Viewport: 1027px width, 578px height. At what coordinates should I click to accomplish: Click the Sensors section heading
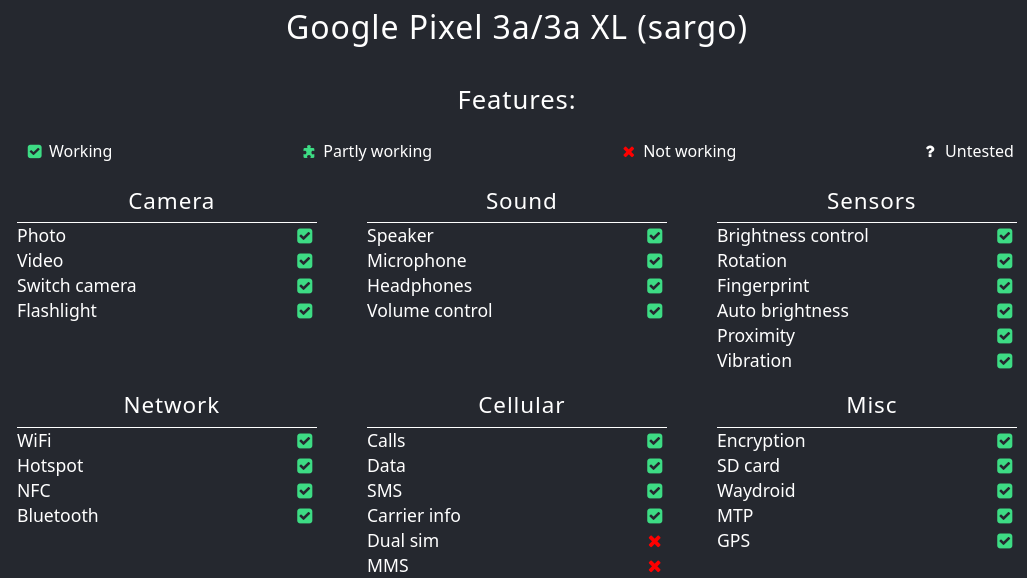point(871,201)
